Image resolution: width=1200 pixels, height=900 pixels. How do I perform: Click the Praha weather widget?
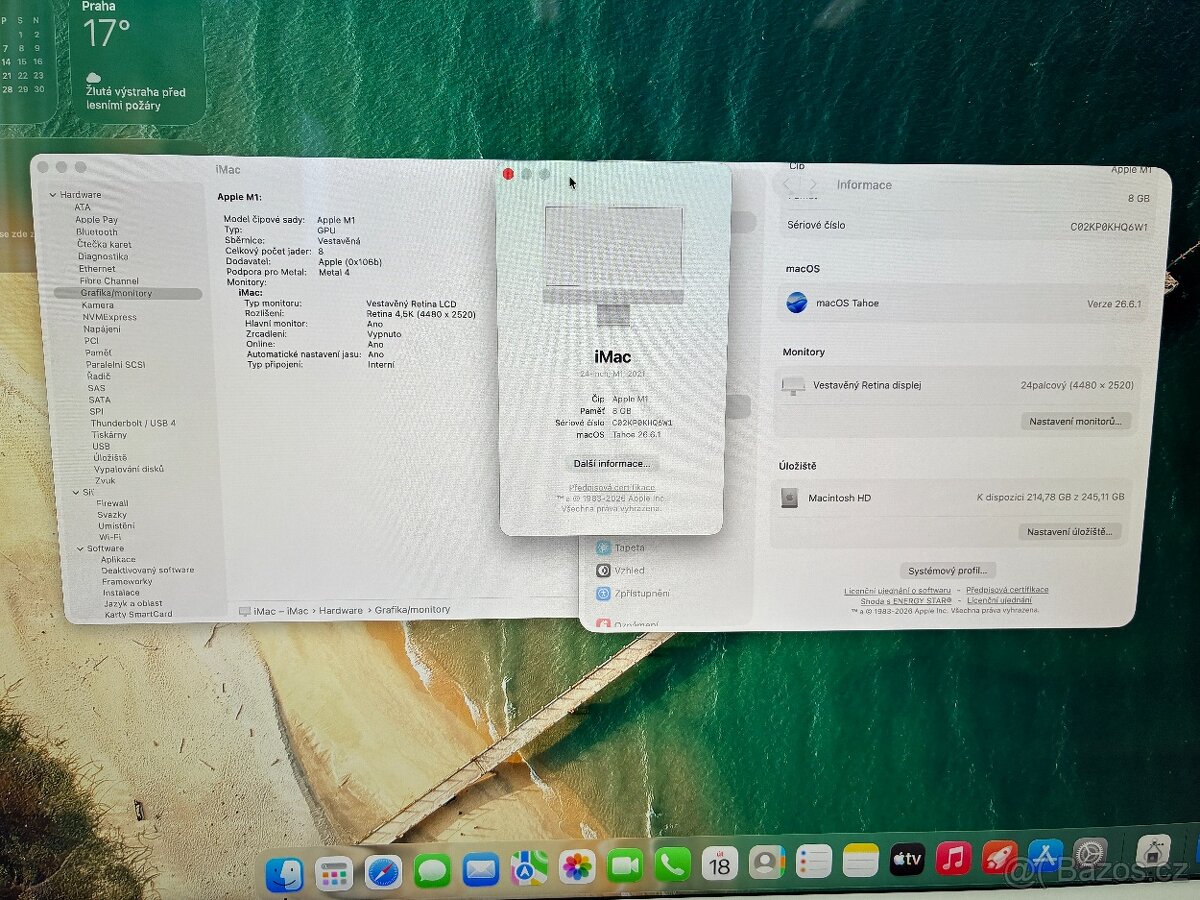pyautogui.click(x=140, y=60)
